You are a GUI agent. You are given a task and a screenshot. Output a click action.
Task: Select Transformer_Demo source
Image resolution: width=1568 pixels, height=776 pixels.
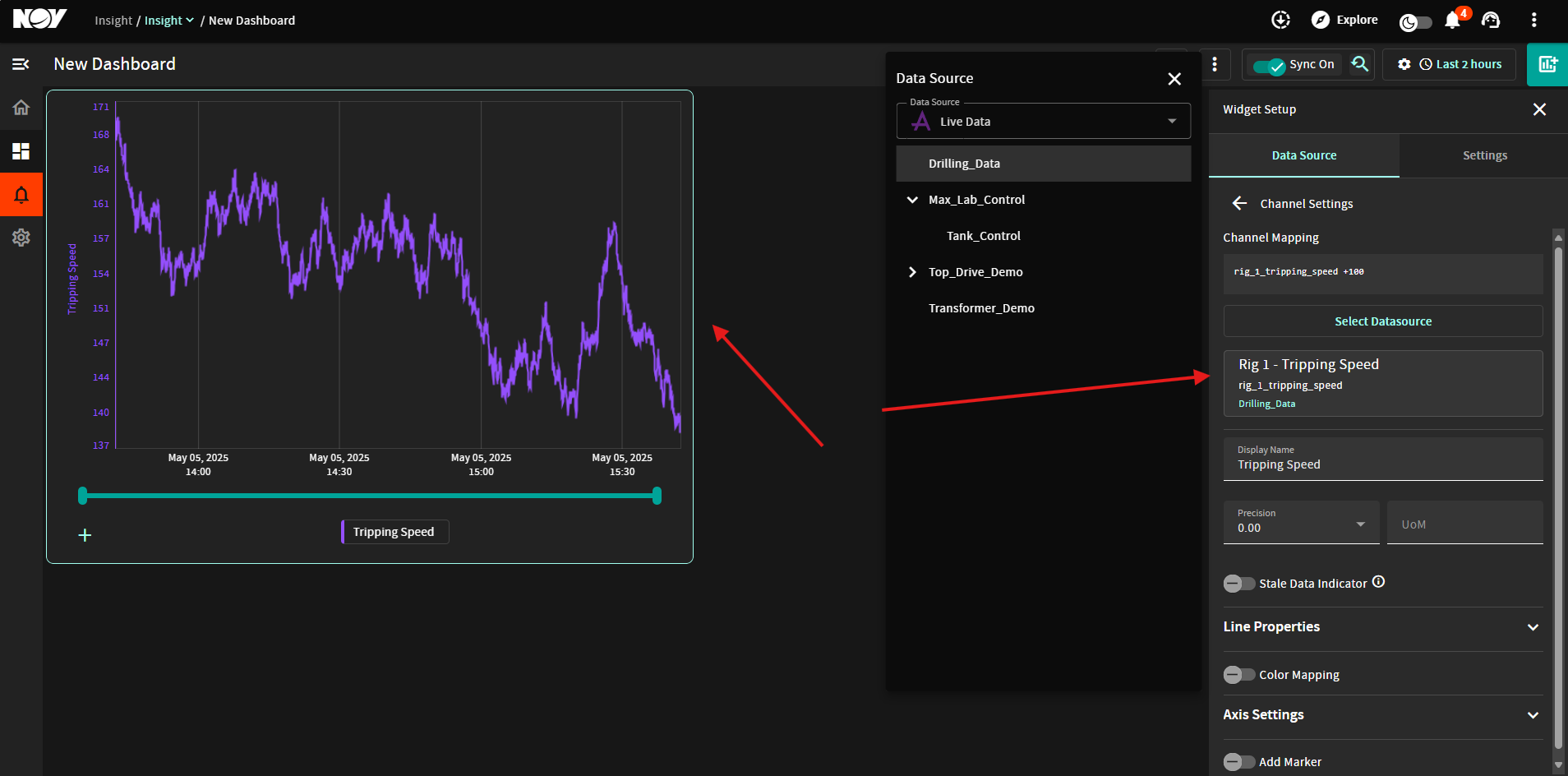click(x=981, y=308)
